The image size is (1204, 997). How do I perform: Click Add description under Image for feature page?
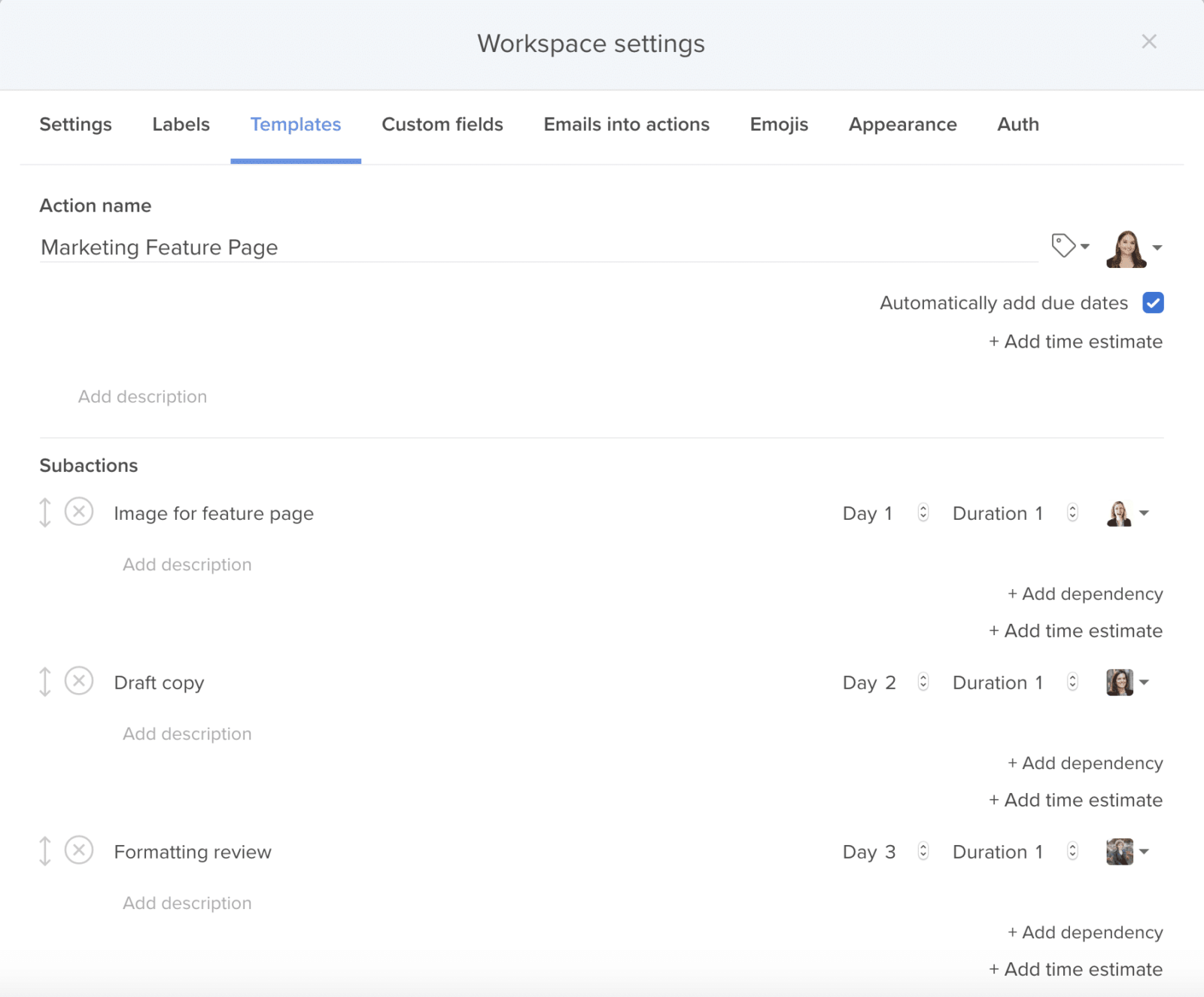[187, 564]
